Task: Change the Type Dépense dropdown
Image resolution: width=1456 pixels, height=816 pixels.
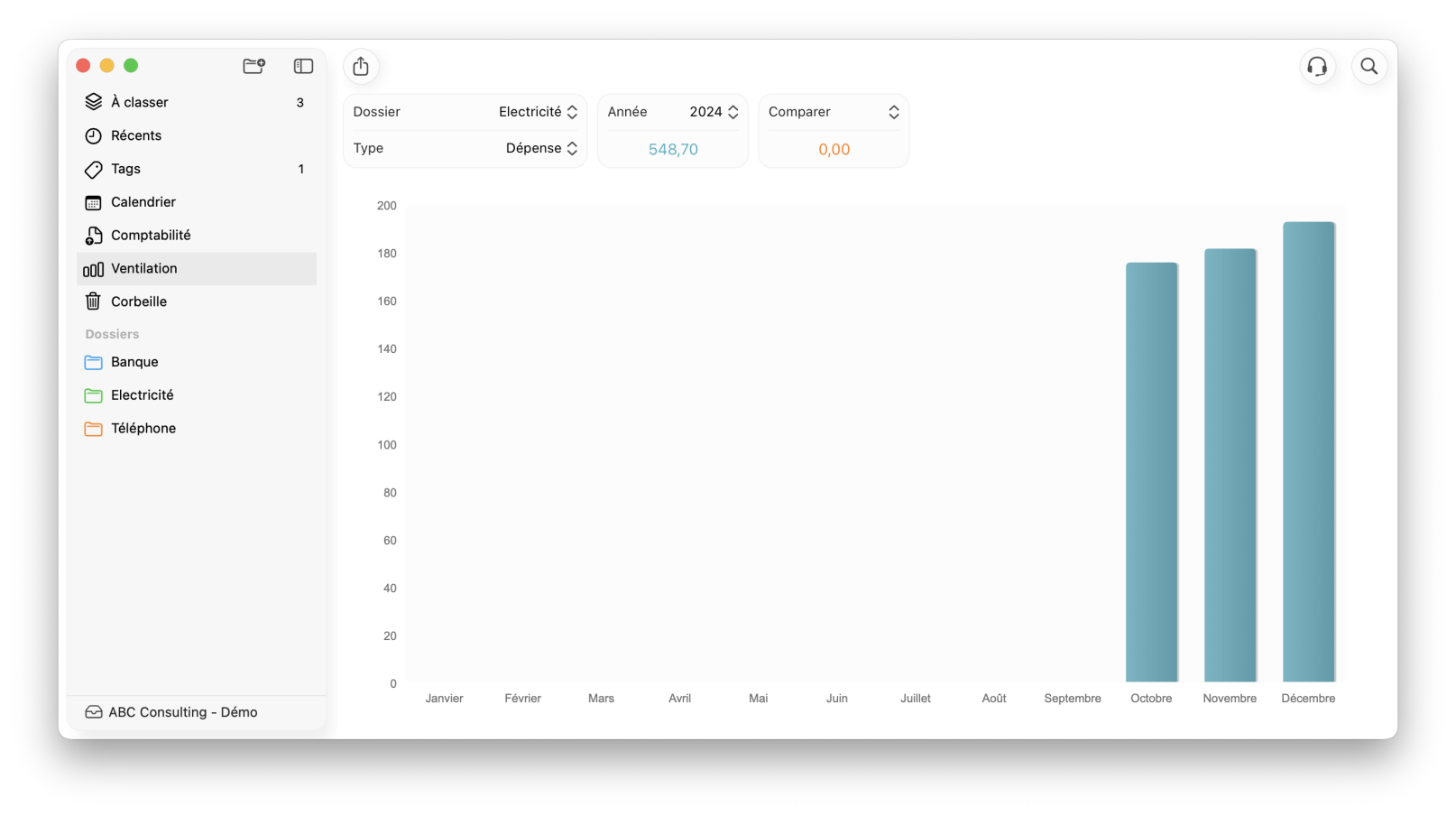Action: click(x=541, y=148)
